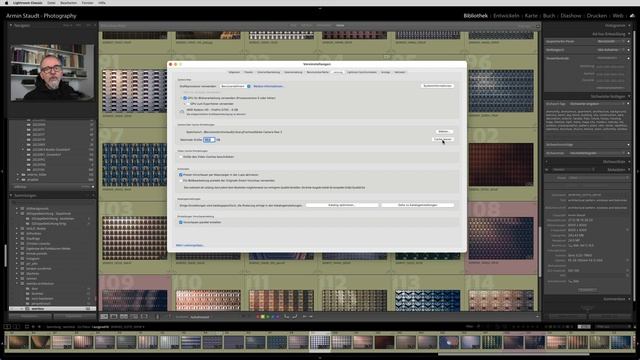Click the Apple menu icon
Screen dimensions: 640x360
6,2
